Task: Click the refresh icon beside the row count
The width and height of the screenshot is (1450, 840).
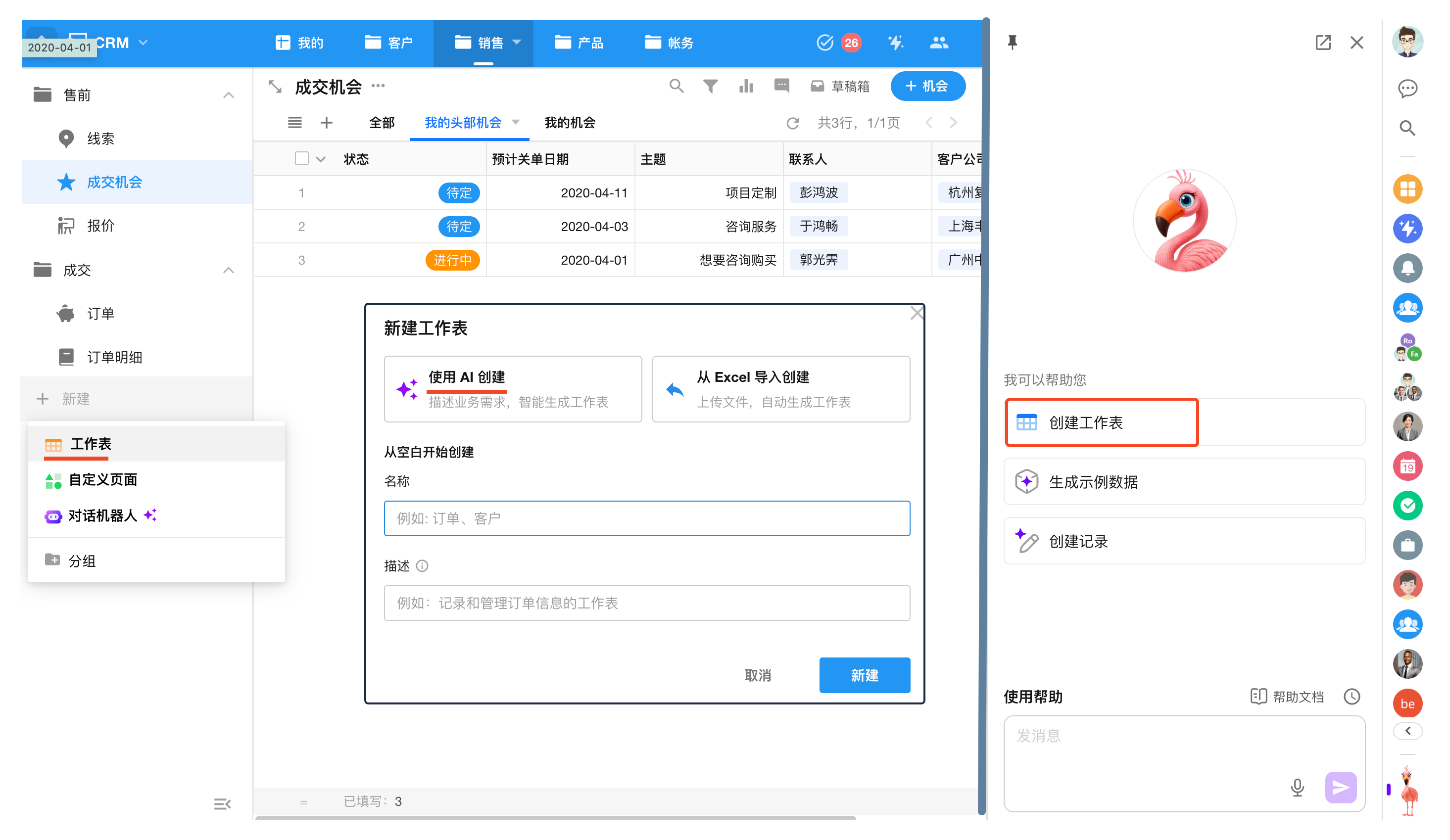Action: click(x=792, y=123)
